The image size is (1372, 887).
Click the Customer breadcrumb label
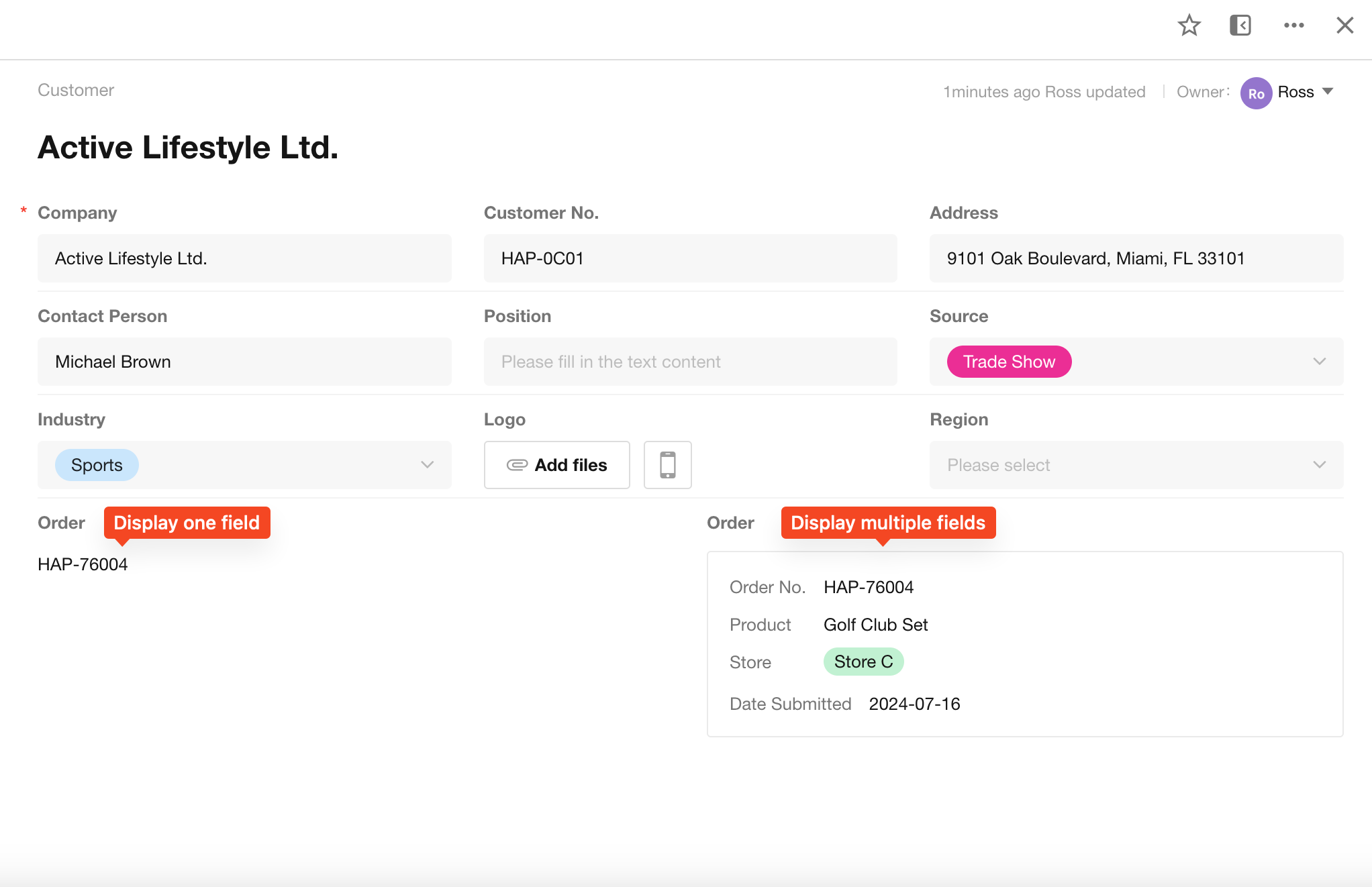coord(76,90)
